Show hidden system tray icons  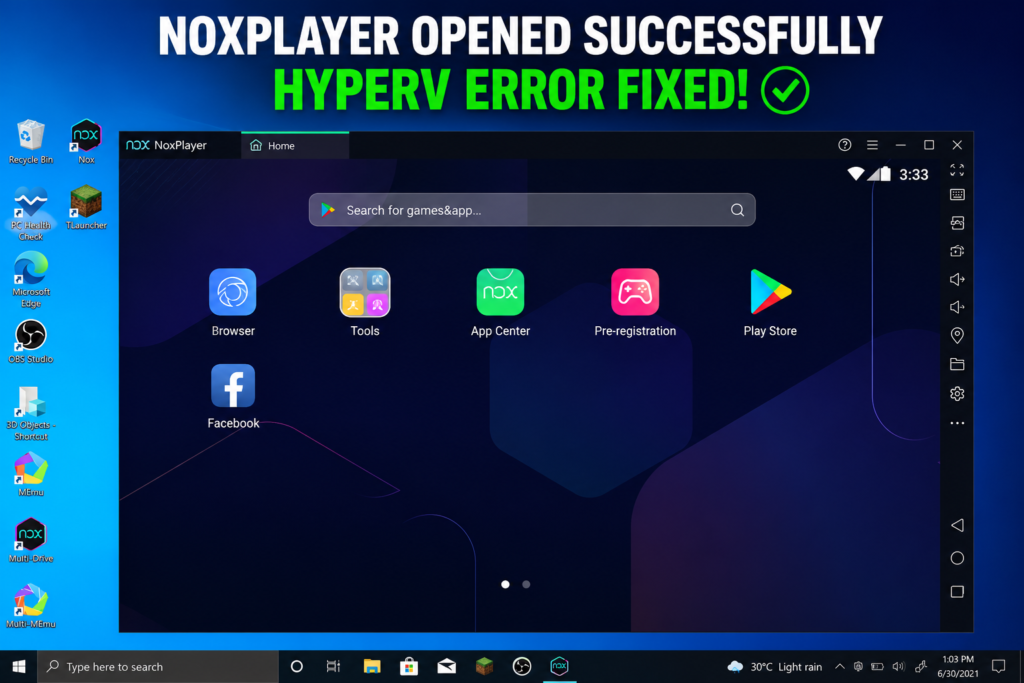coord(840,667)
